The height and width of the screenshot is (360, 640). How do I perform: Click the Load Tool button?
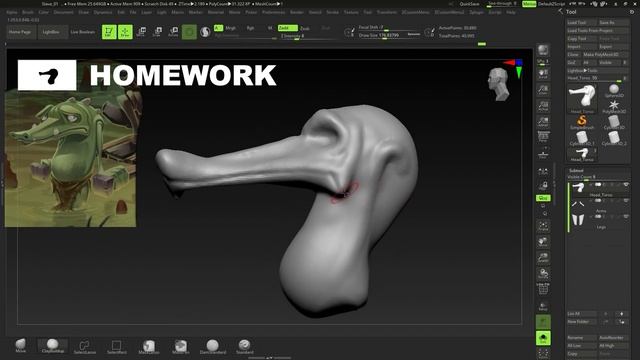[x=582, y=22]
